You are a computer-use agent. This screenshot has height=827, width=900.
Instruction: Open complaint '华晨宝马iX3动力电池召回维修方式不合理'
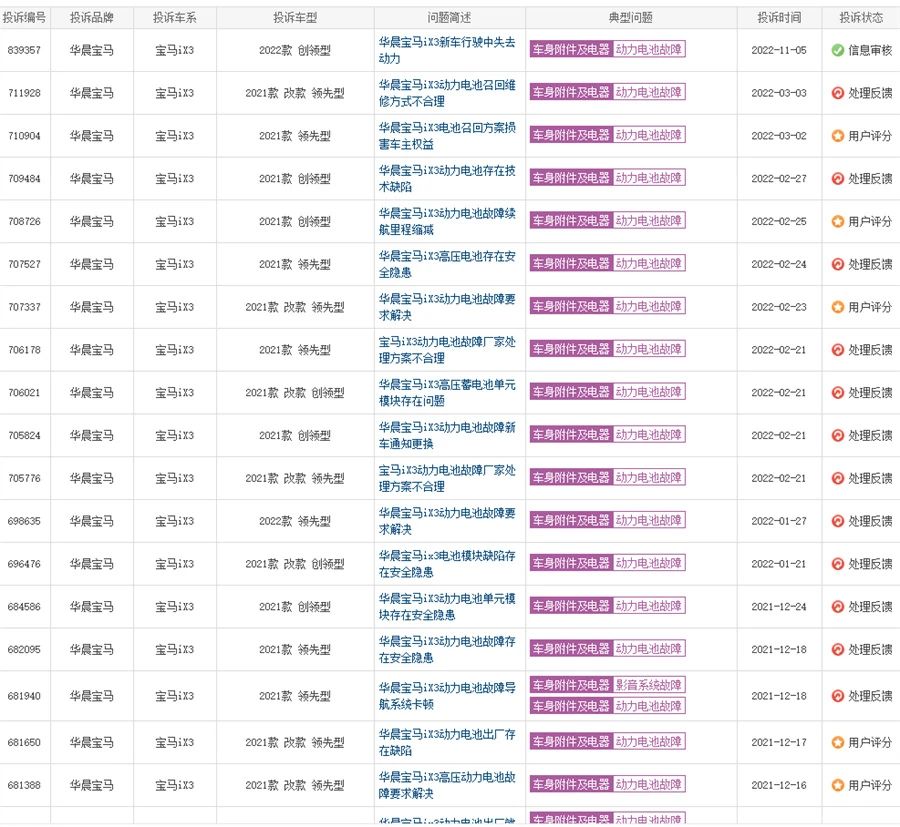(447, 93)
